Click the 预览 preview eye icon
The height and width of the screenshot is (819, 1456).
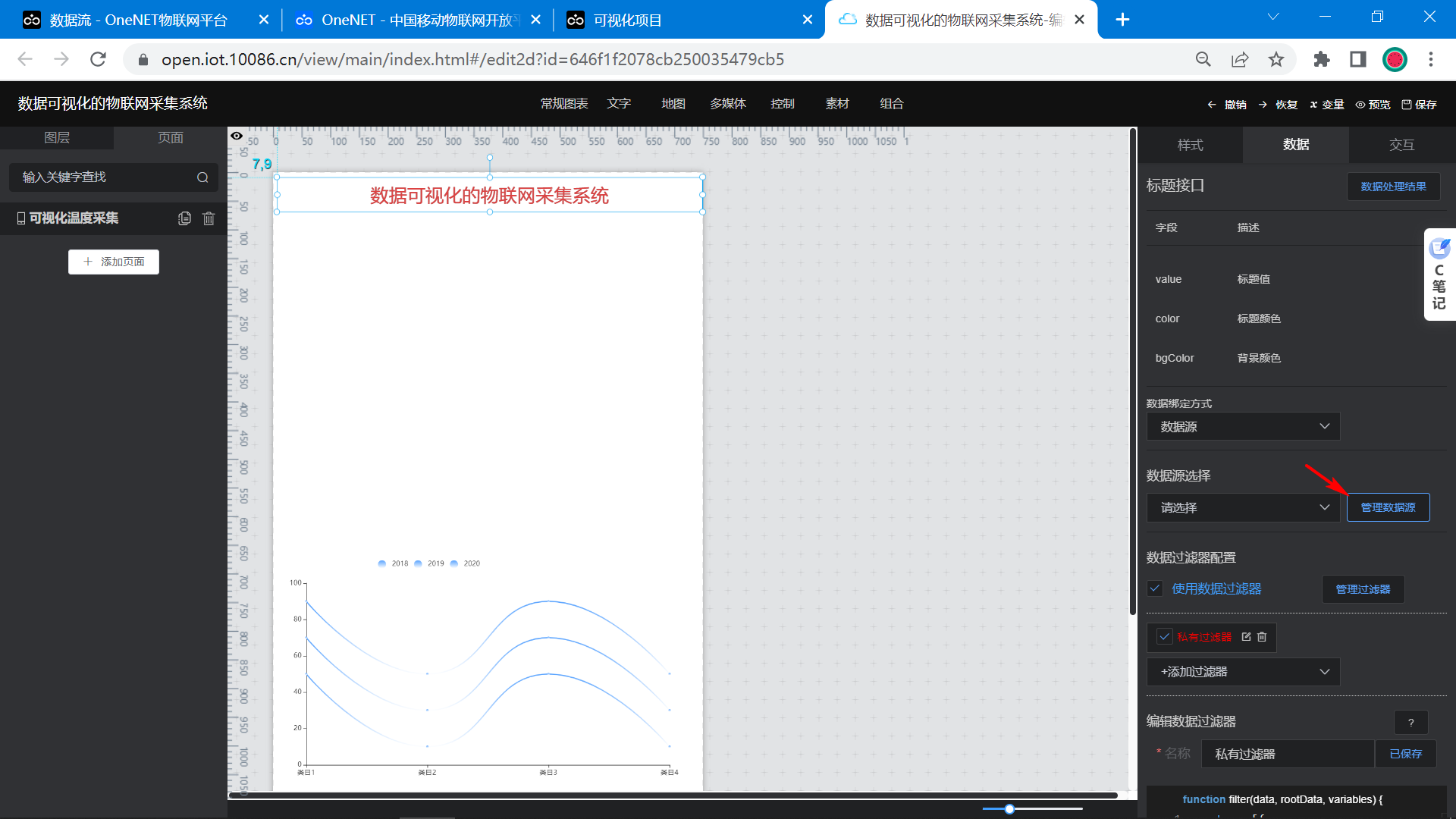click(1360, 105)
